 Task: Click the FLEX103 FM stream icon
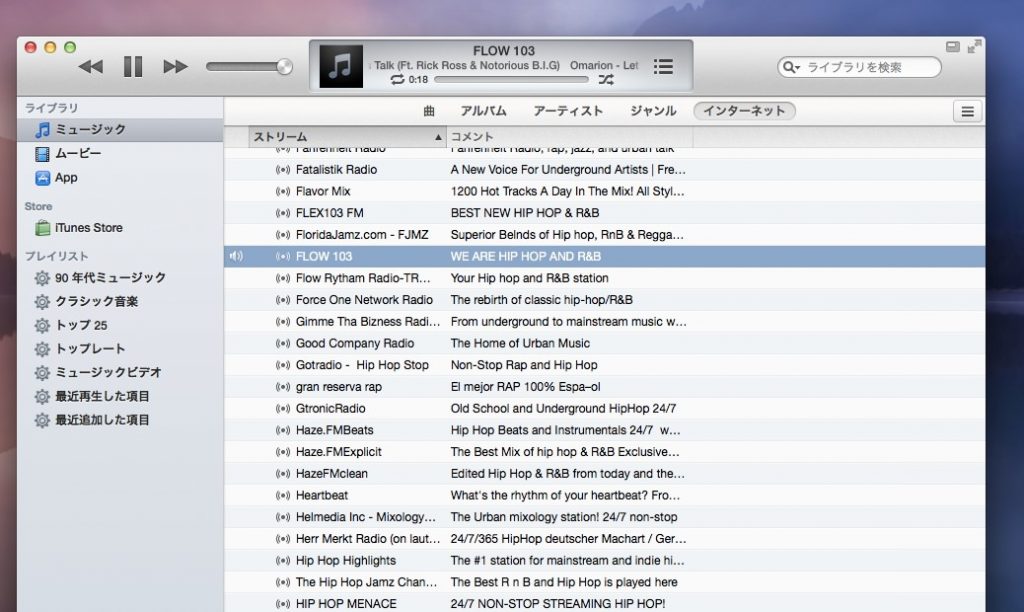pyautogui.click(x=283, y=213)
